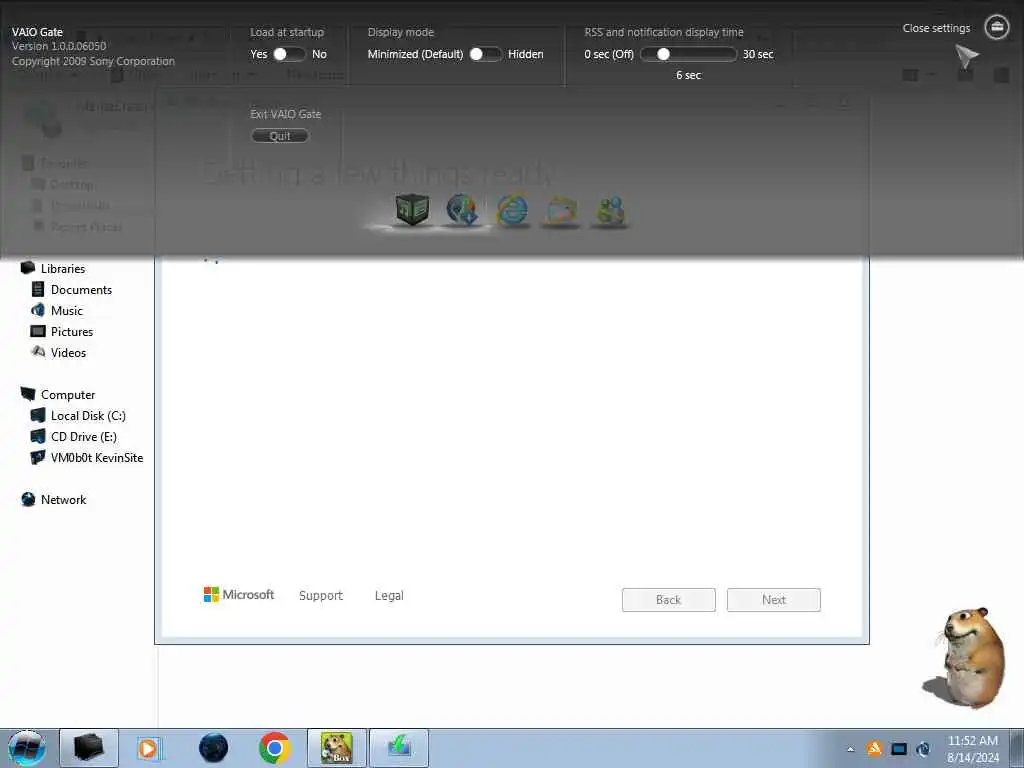Screen dimensions: 1024x768
Task: Open the black box taskbar application
Action: [x=89, y=748]
